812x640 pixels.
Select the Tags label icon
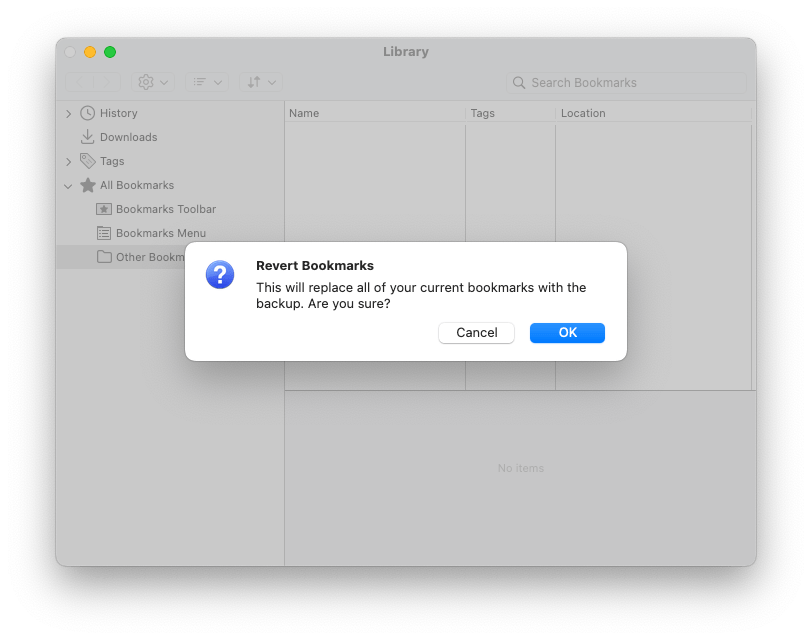(85, 161)
